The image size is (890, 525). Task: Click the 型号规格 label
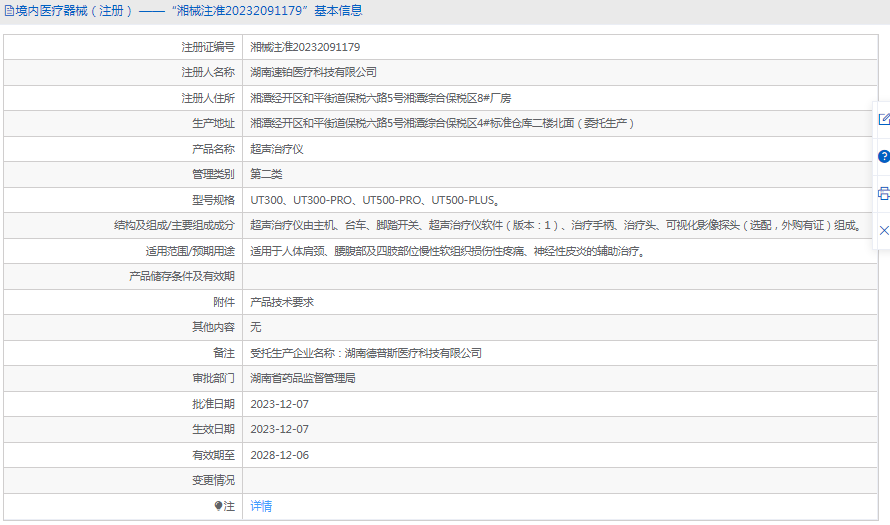tap(213, 200)
